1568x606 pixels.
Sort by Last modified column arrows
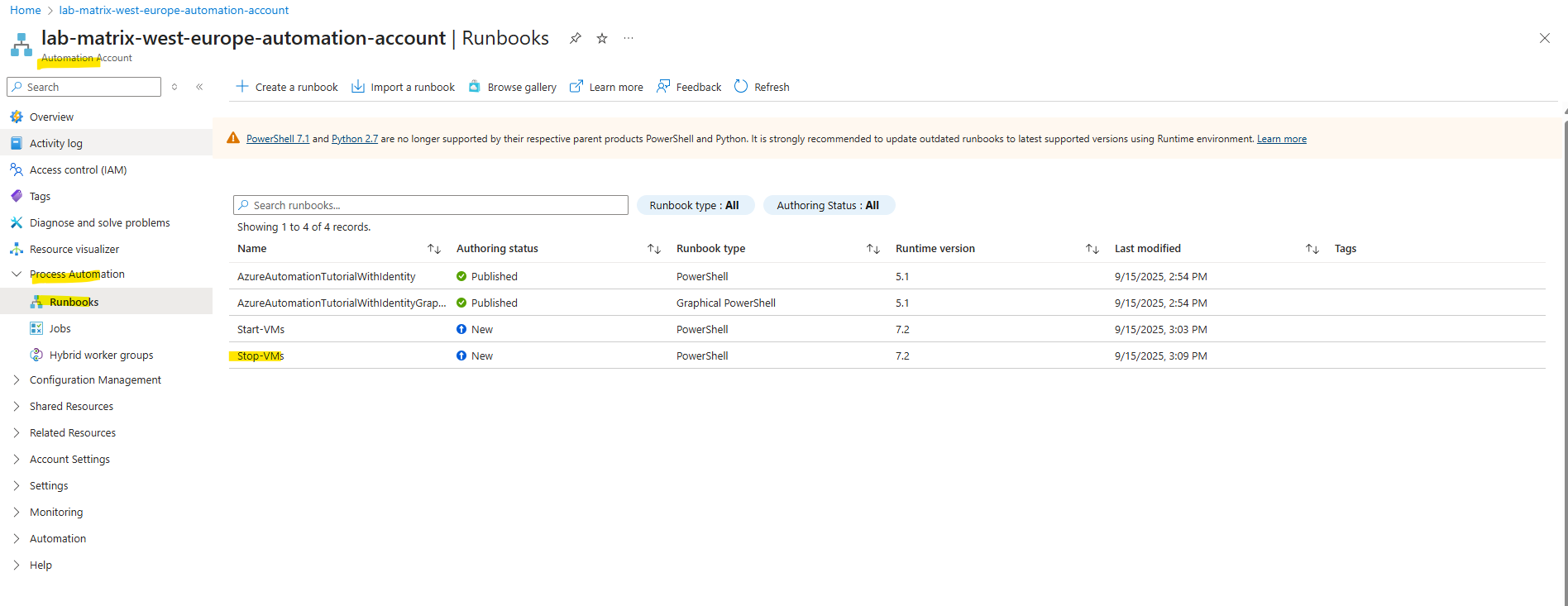(x=1312, y=249)
